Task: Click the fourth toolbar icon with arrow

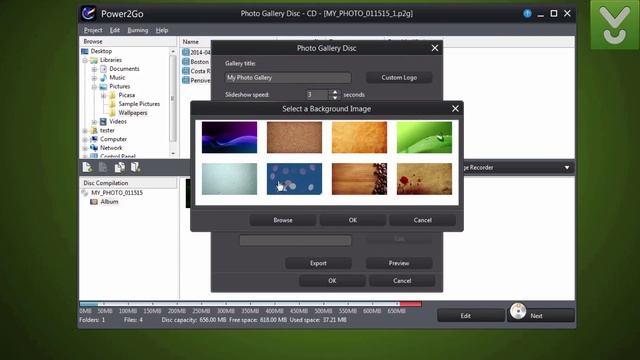Action: tap(136, 167)
